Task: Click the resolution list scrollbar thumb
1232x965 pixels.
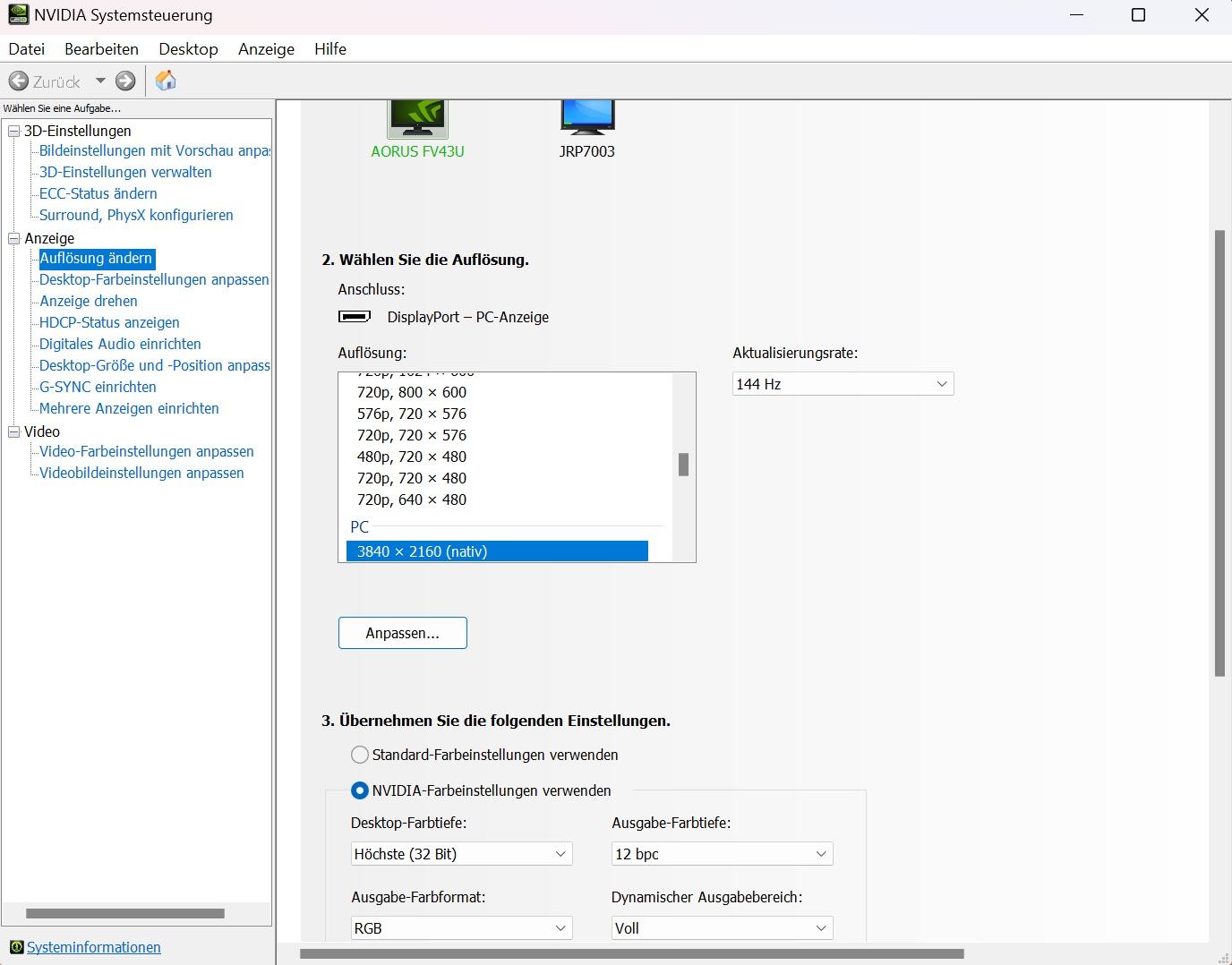Action: (x=683, y=465)
